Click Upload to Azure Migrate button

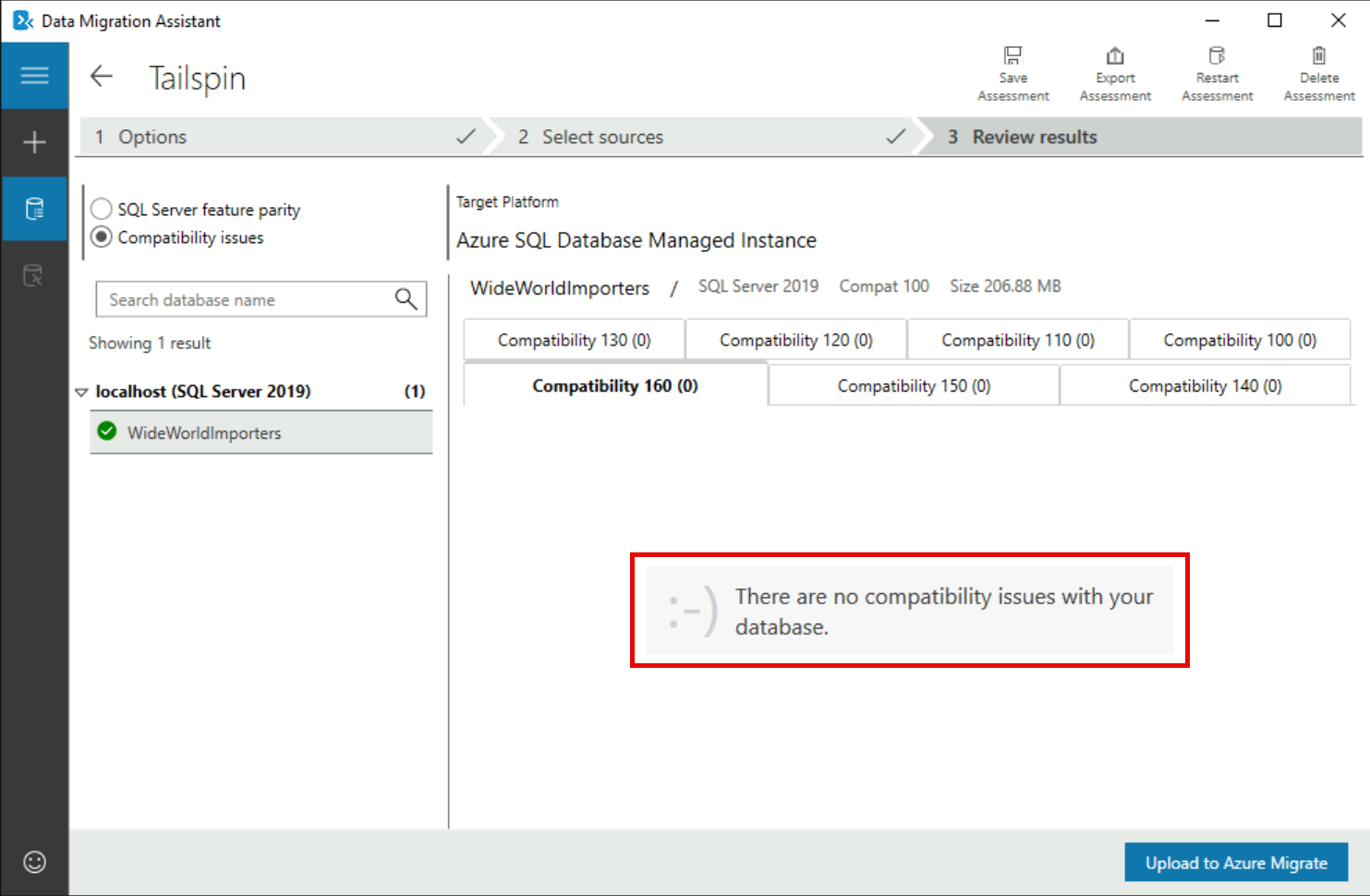(x=1235, y=863)
